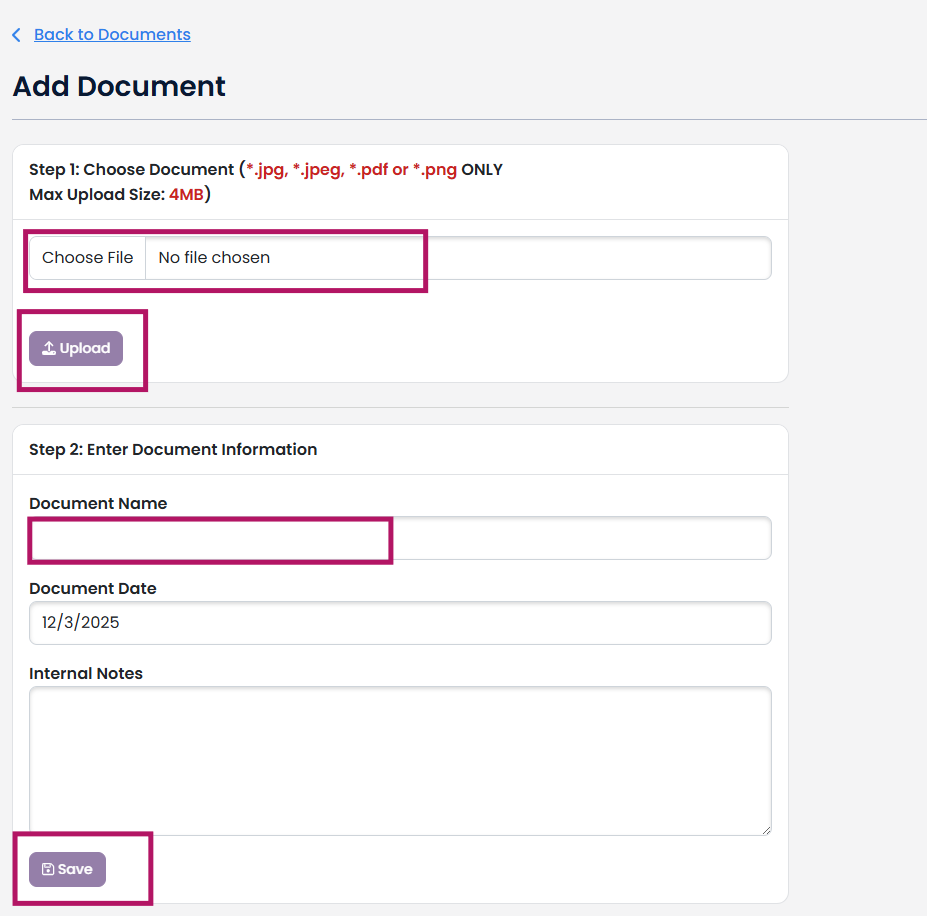Click the Document Name field label
The width and height of the screenshot is (927, 916).
[x=98, y=504]
